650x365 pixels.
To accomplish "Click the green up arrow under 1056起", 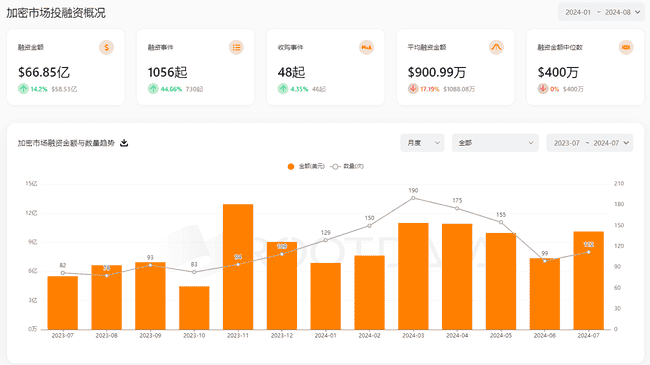I will click(x=153, y=89).
